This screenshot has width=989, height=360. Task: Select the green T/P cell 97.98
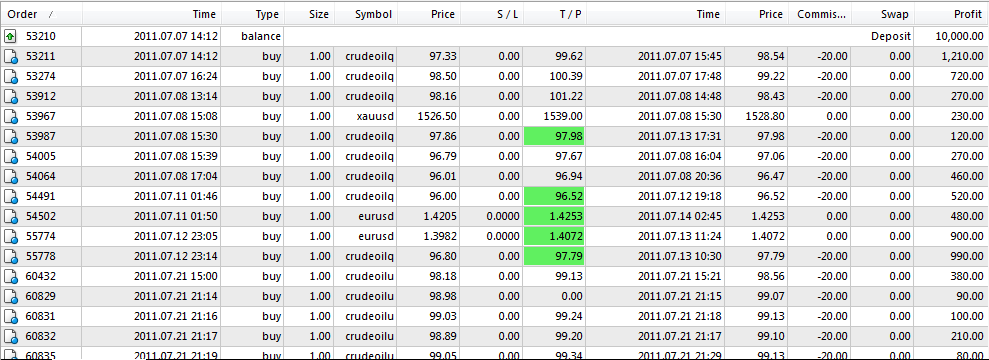tap(554, 137)
